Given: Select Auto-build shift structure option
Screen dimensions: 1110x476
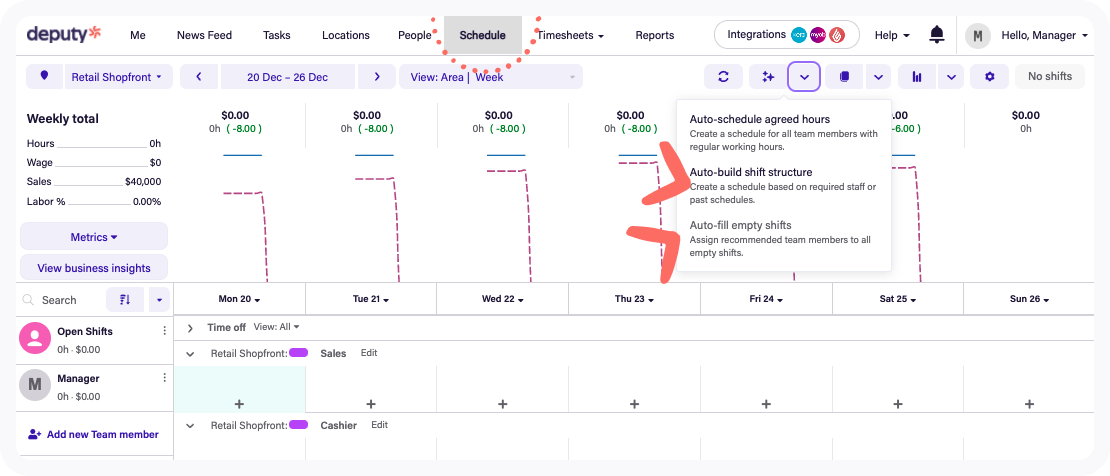Looking at the screenshot, I should click(x=751, y=173).
